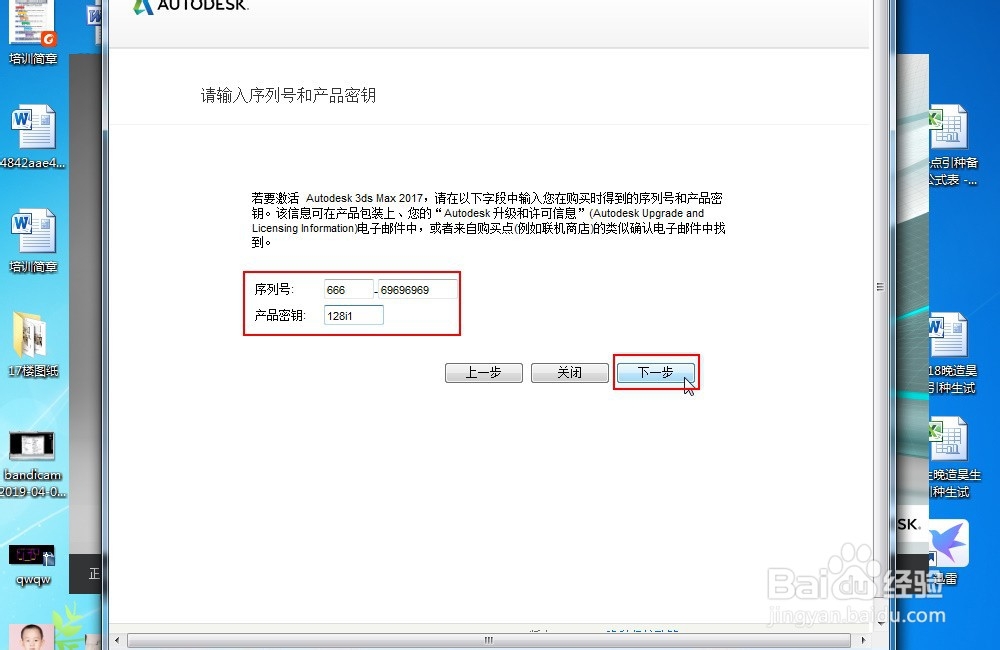This screenshot has width=1000, height=650.
Task: Select the heading 请输入序列号和产品密钥
Action: pos(288,96)
